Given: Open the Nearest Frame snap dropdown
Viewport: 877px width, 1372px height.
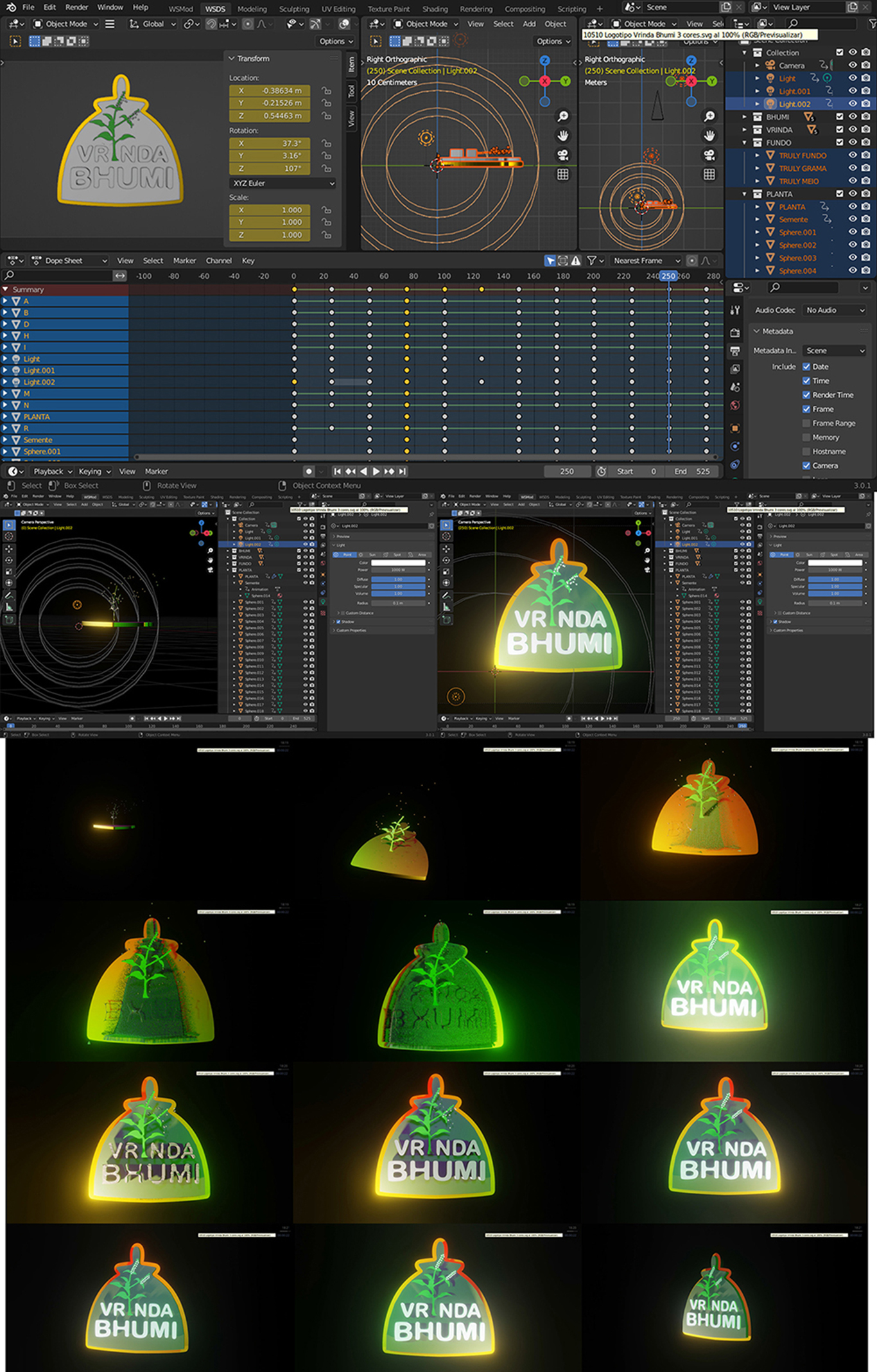Looking at the screenshot, I should (x=647, y=261).
